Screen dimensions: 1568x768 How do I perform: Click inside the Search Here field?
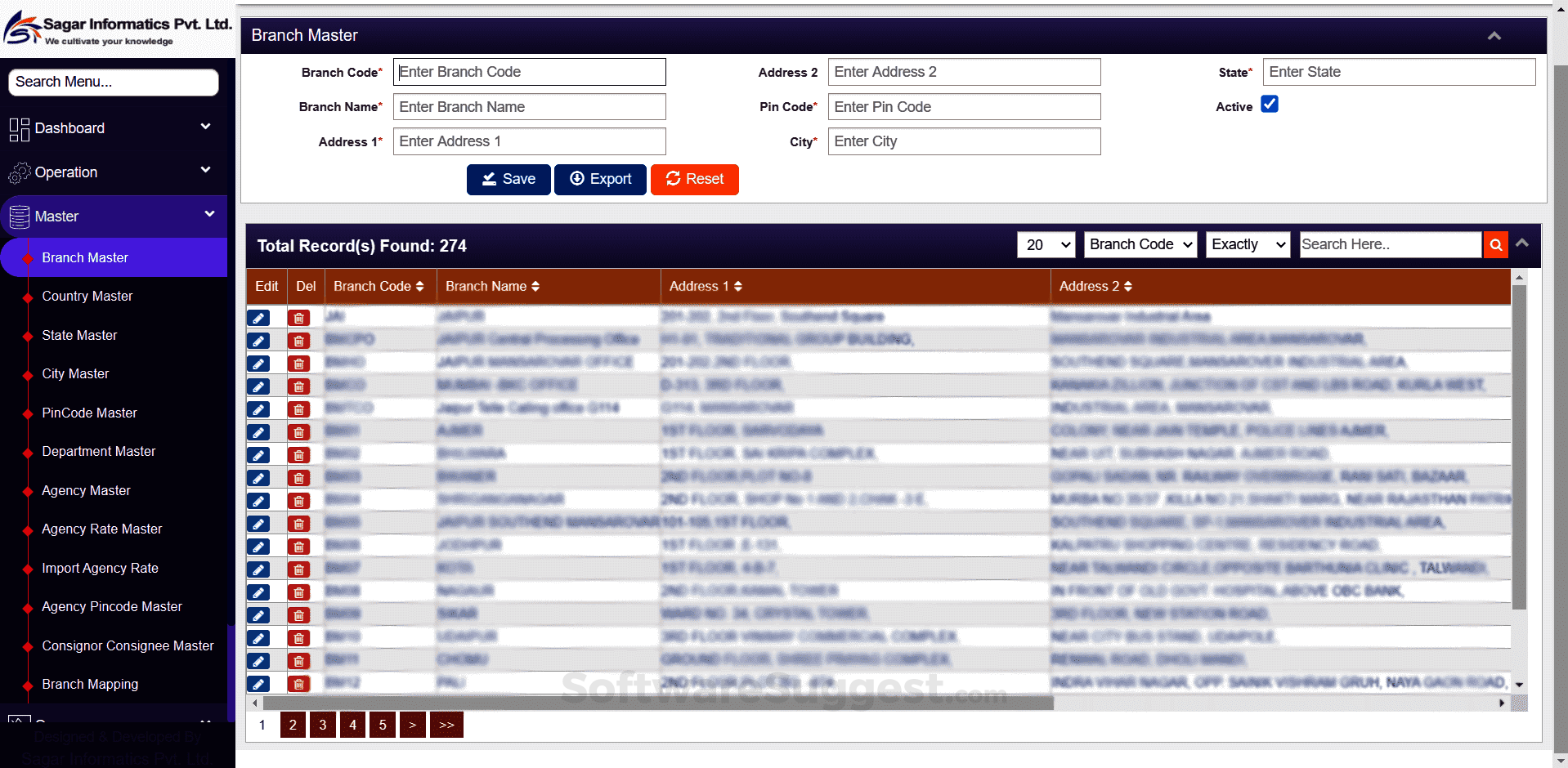tap(1390, 244)
